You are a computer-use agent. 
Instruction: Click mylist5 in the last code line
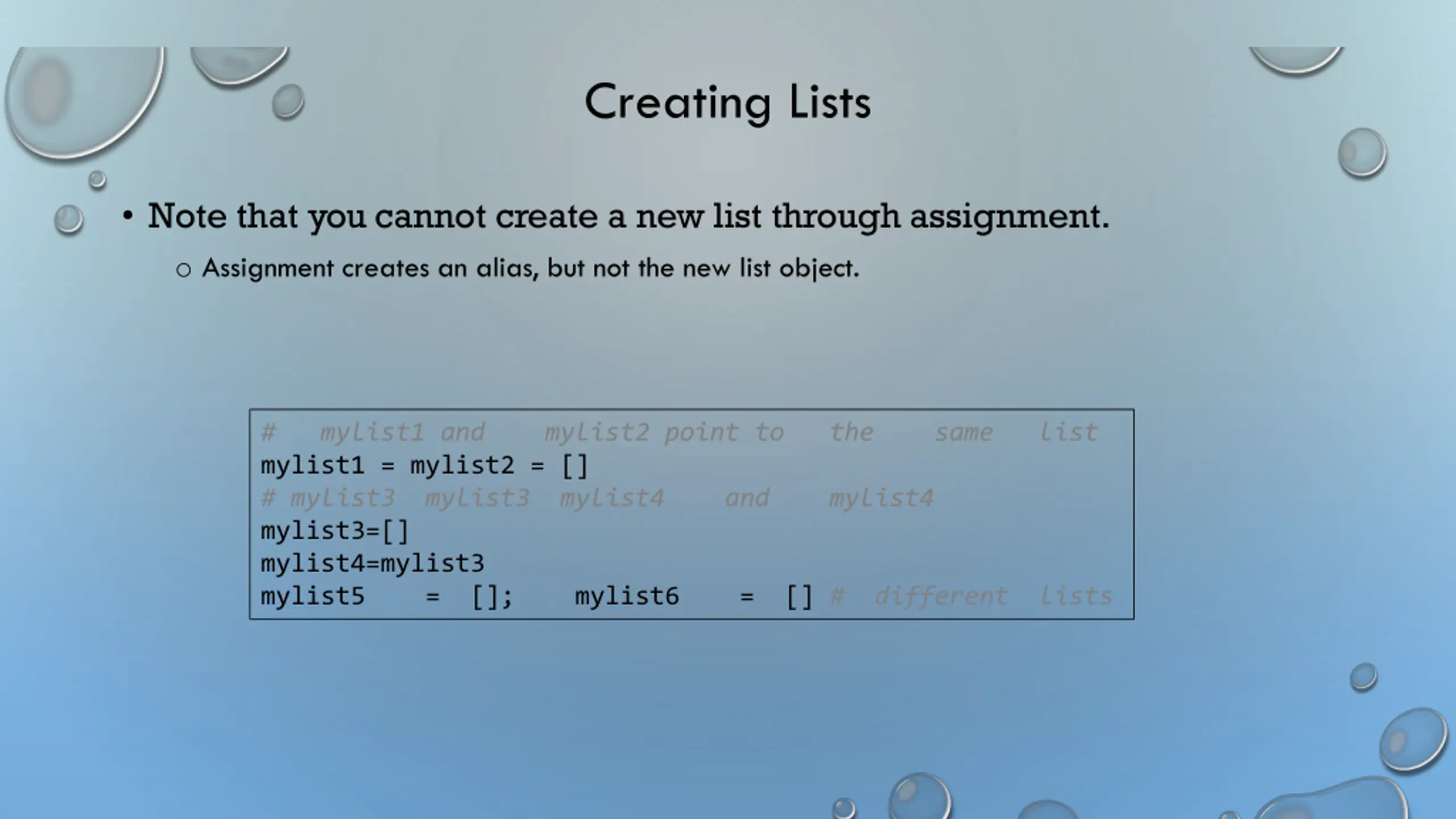coord(312,597)
